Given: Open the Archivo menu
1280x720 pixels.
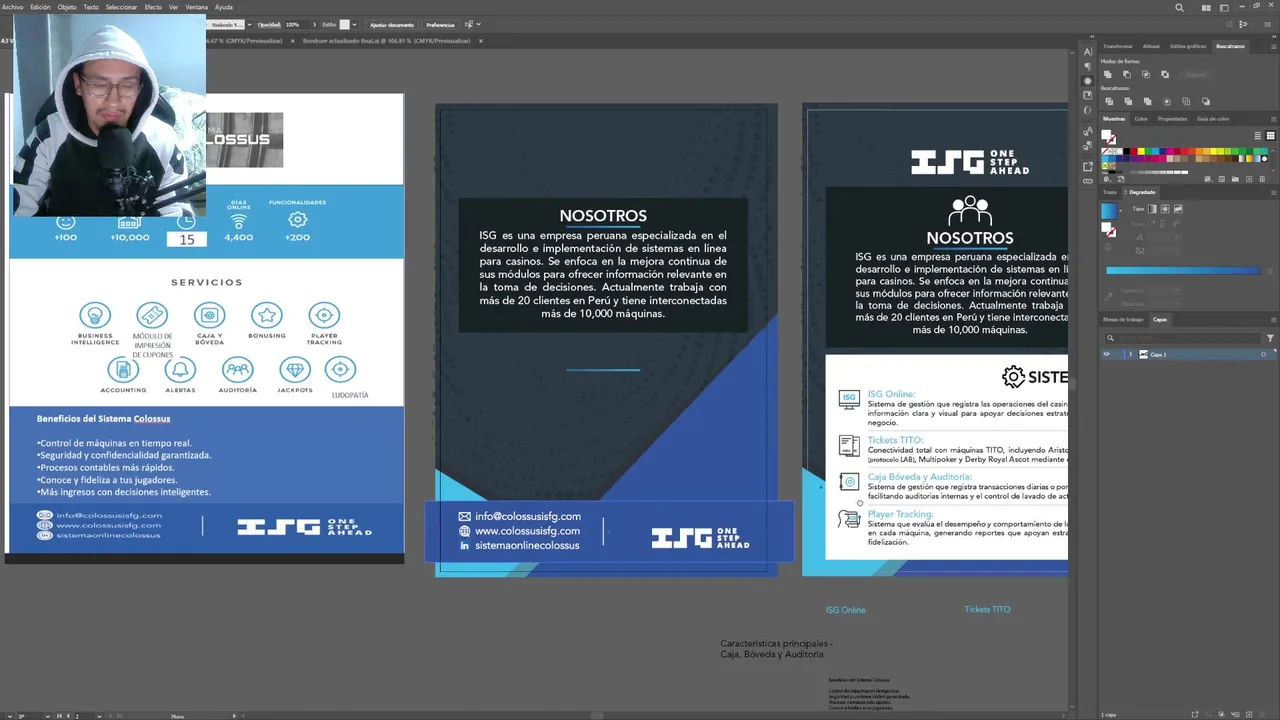Looking at the screenshot, I should tap(12, 7).
